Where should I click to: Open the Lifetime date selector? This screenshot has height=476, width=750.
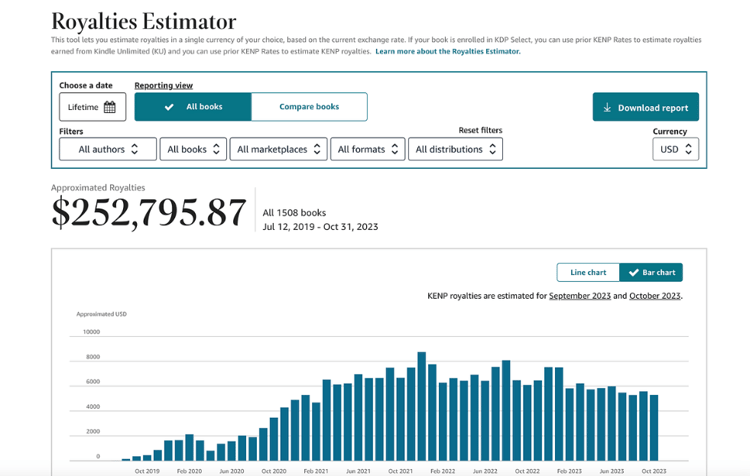(93, 107)
